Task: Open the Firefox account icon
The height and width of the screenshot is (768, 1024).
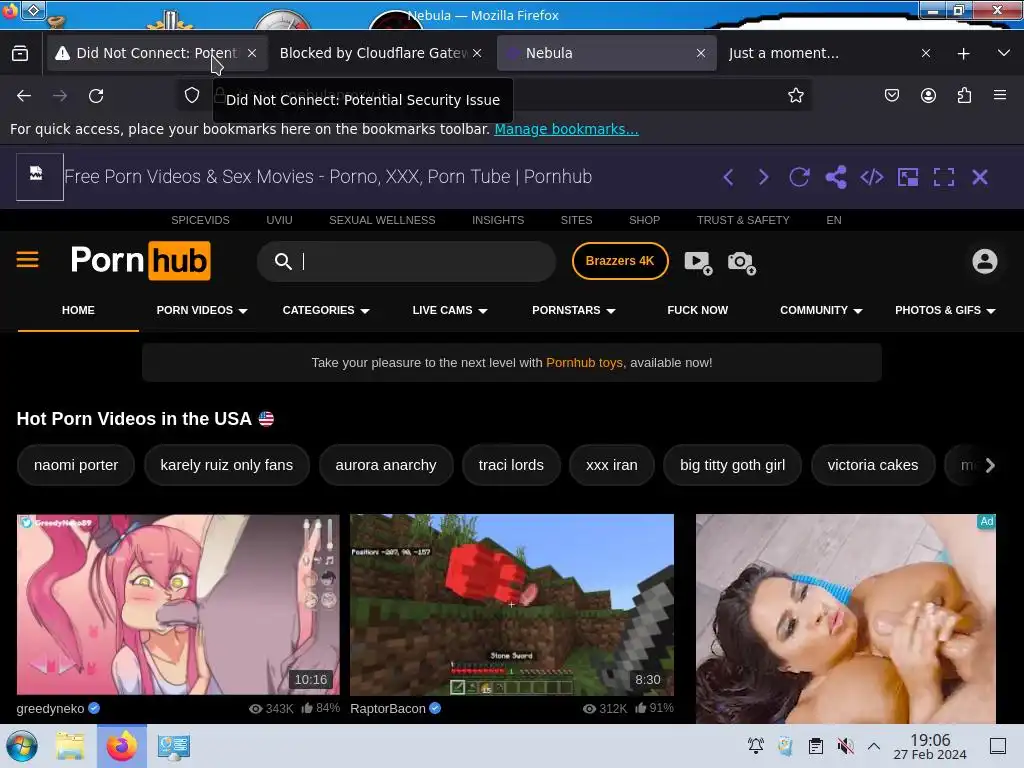Action: point(928,95)
